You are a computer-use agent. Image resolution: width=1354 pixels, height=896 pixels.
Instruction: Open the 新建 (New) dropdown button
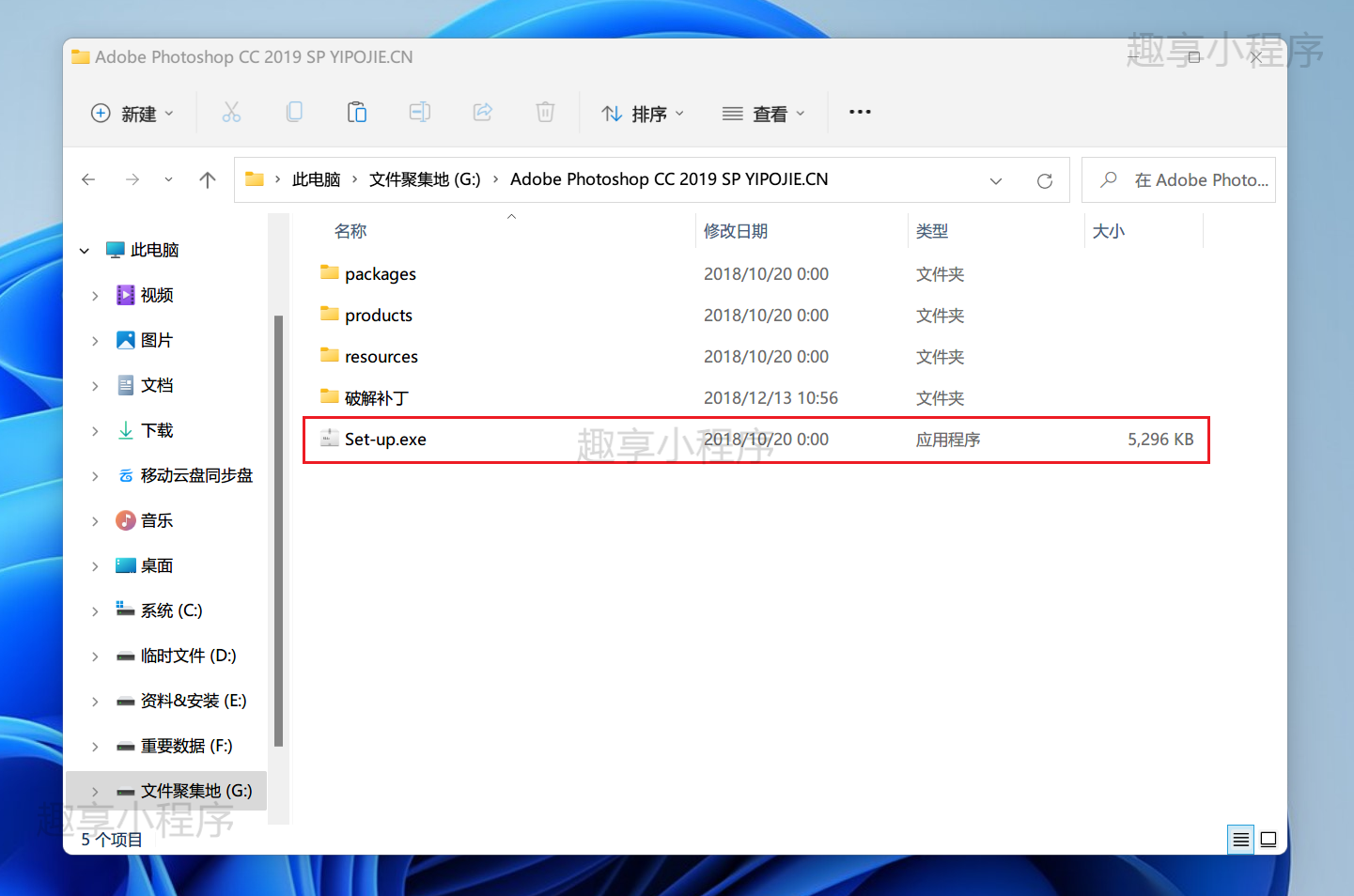[132, 114]
